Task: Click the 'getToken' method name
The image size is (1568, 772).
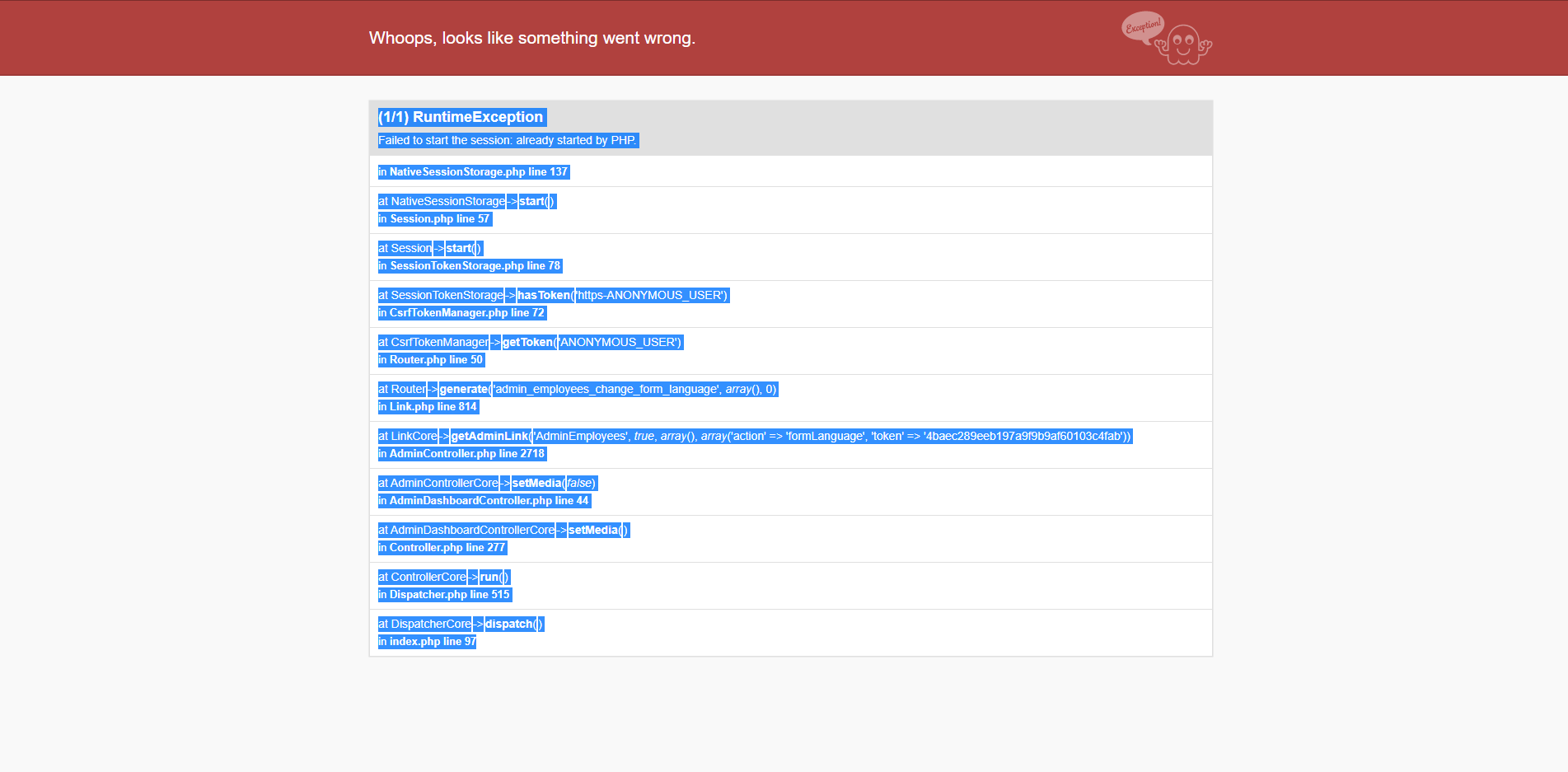Action: tap(527, 342)
